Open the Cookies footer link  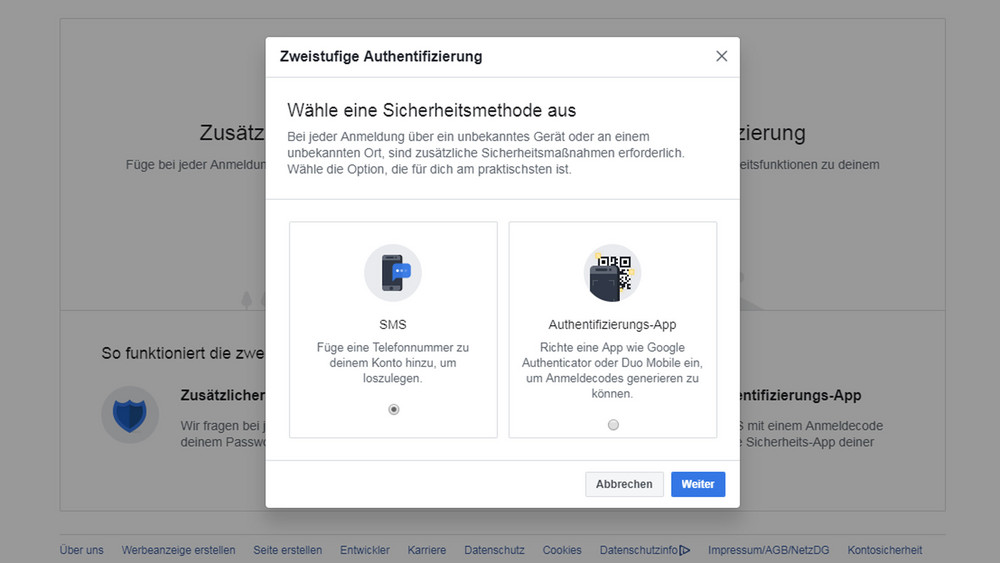pos(562,550)
